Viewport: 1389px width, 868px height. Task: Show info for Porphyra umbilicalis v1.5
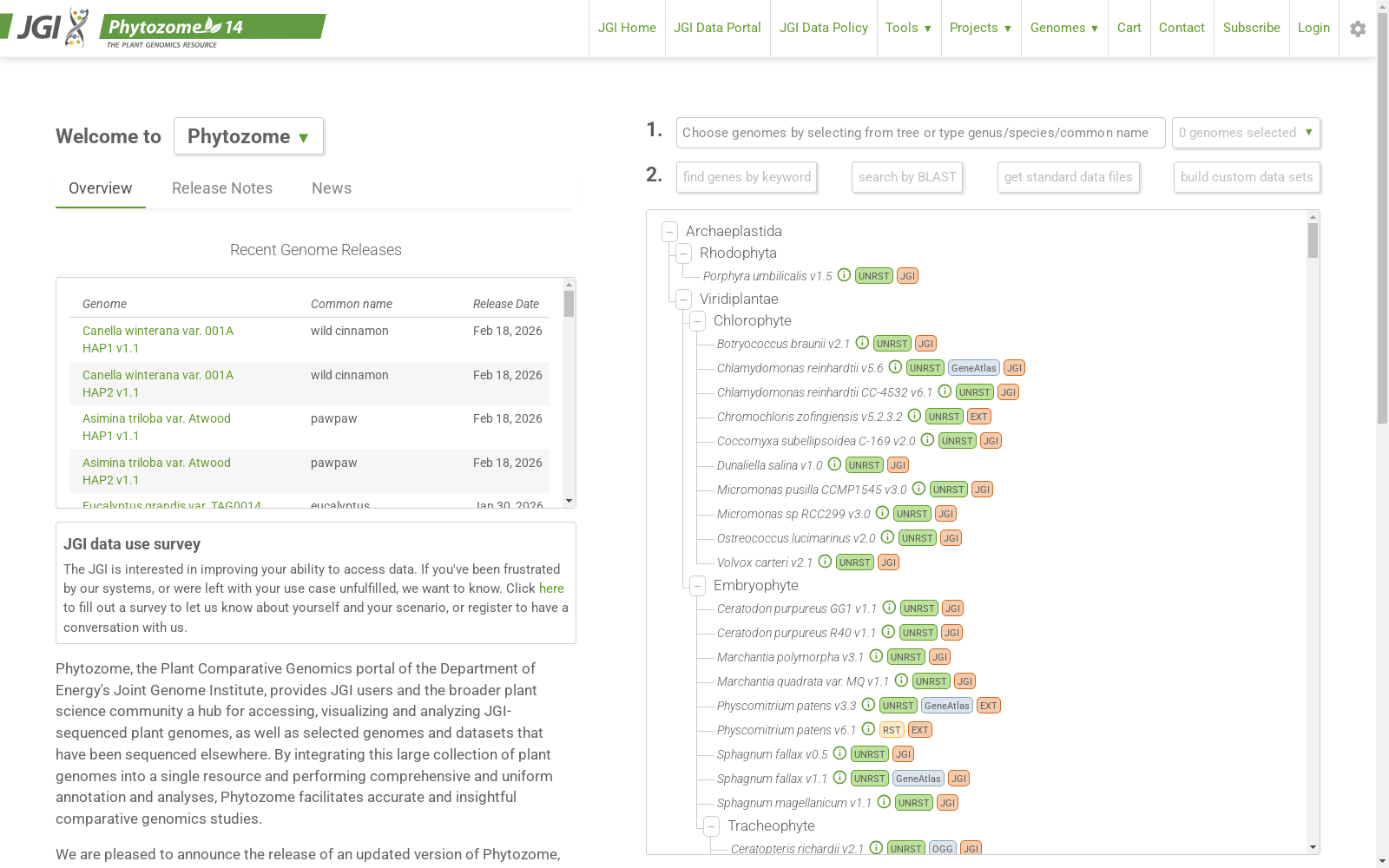coord(844,275)
